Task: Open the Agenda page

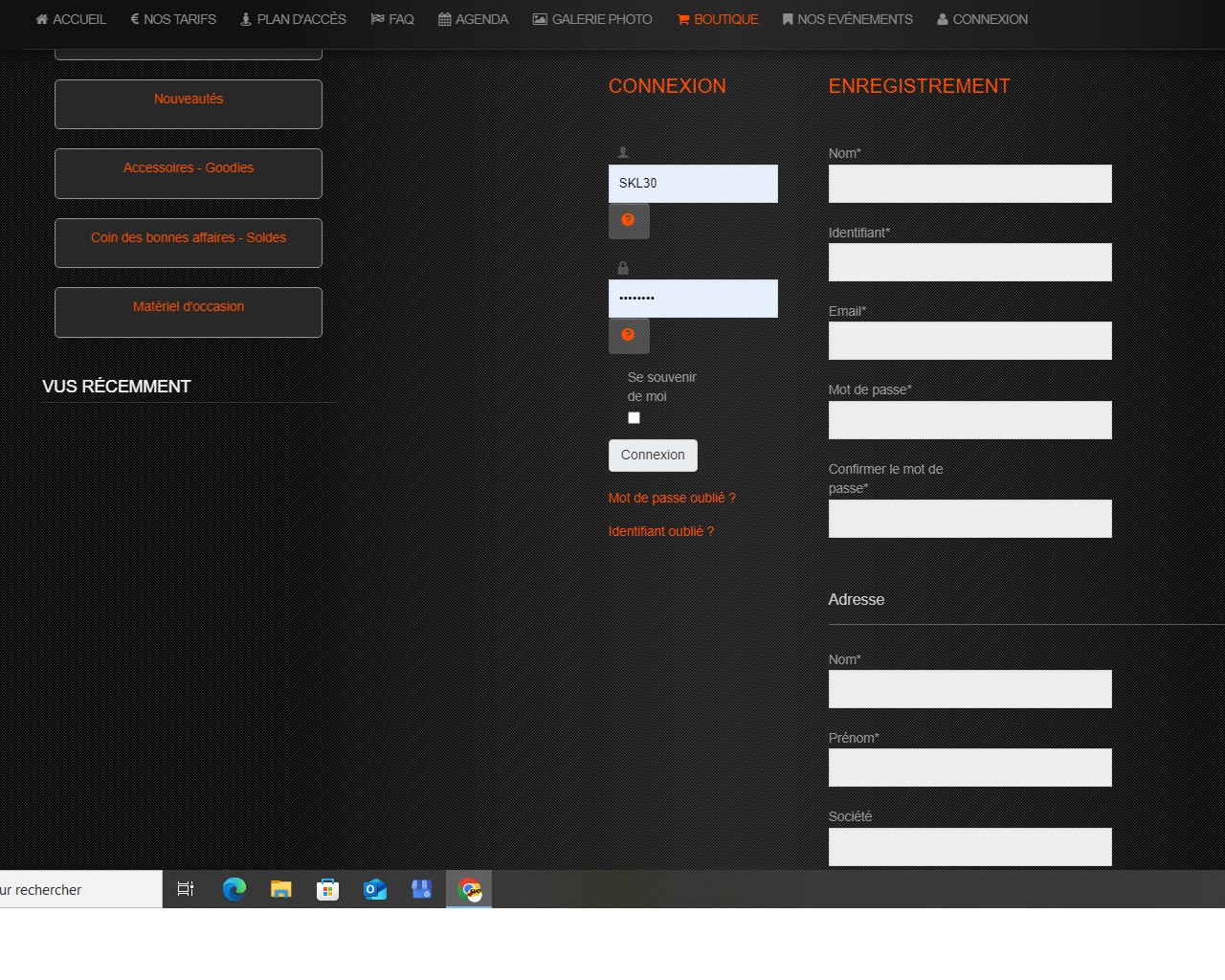Action: (473, 19)
